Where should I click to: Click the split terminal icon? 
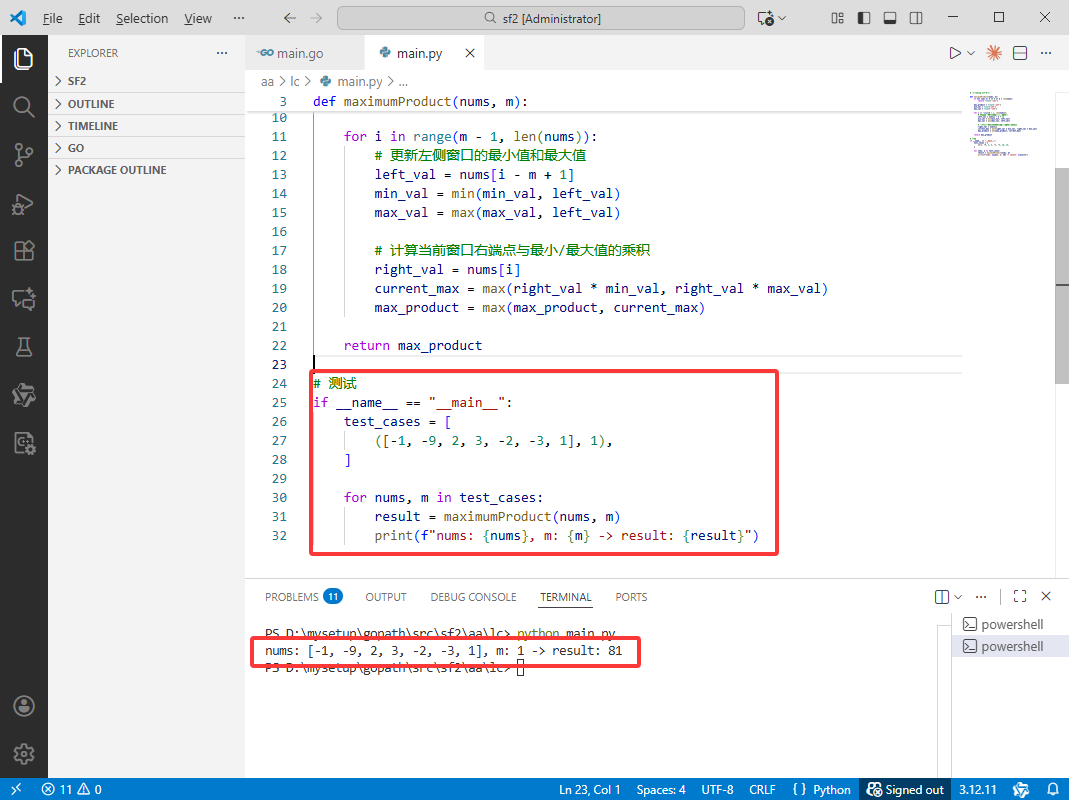pos(942,597)
